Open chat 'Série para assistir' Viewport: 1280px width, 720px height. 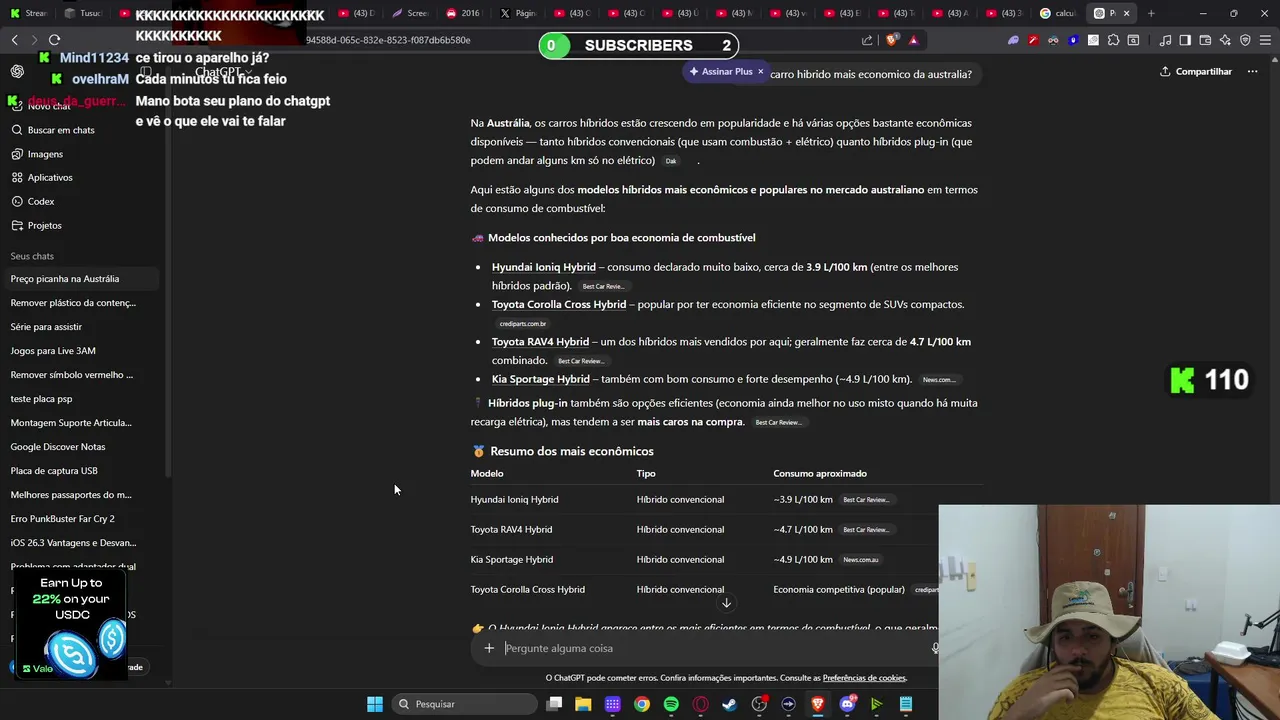[x=80, y=327]
